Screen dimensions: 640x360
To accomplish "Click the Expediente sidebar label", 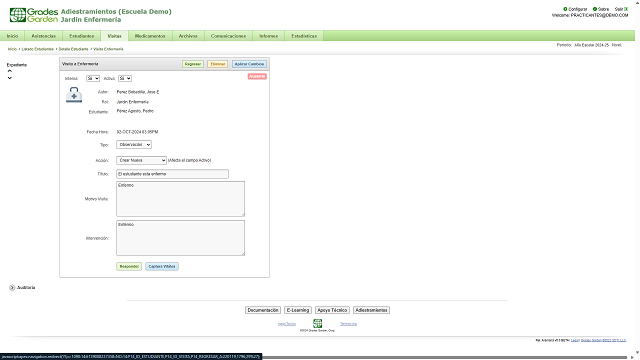I will click(17, 65).
